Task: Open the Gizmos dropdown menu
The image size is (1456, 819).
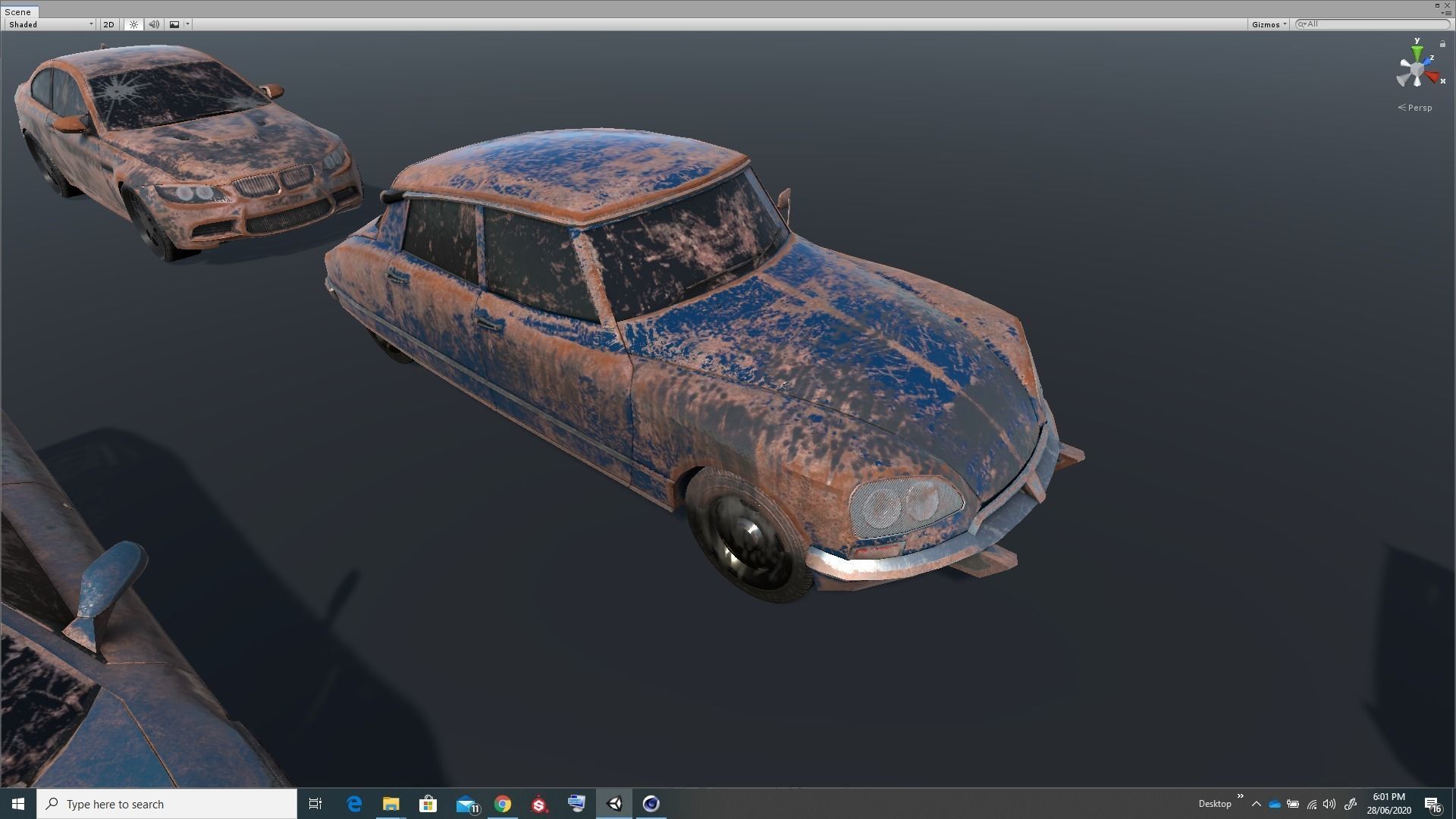Action: 1269,24
